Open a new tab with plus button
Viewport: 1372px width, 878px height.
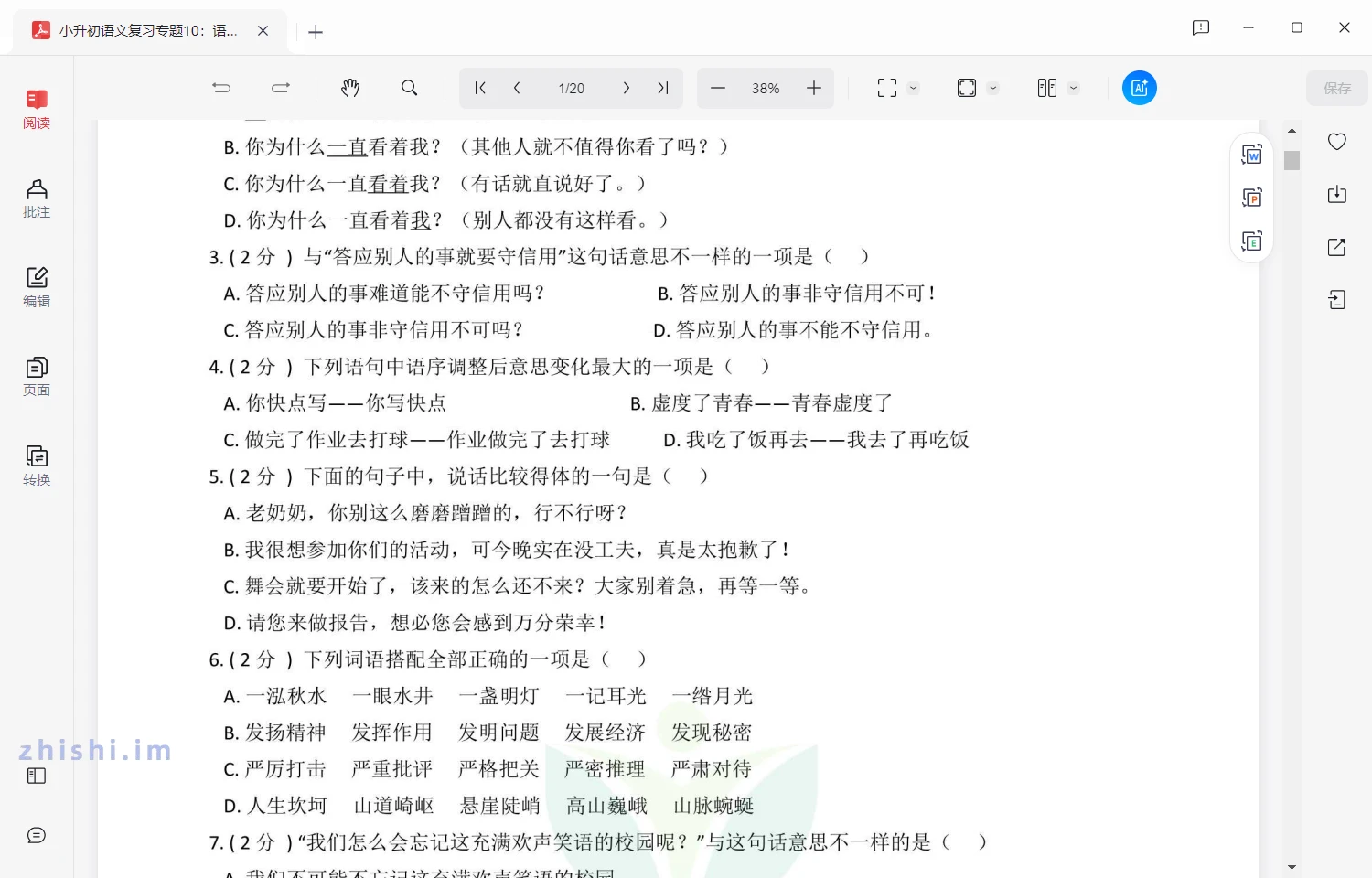click(316, 32)
